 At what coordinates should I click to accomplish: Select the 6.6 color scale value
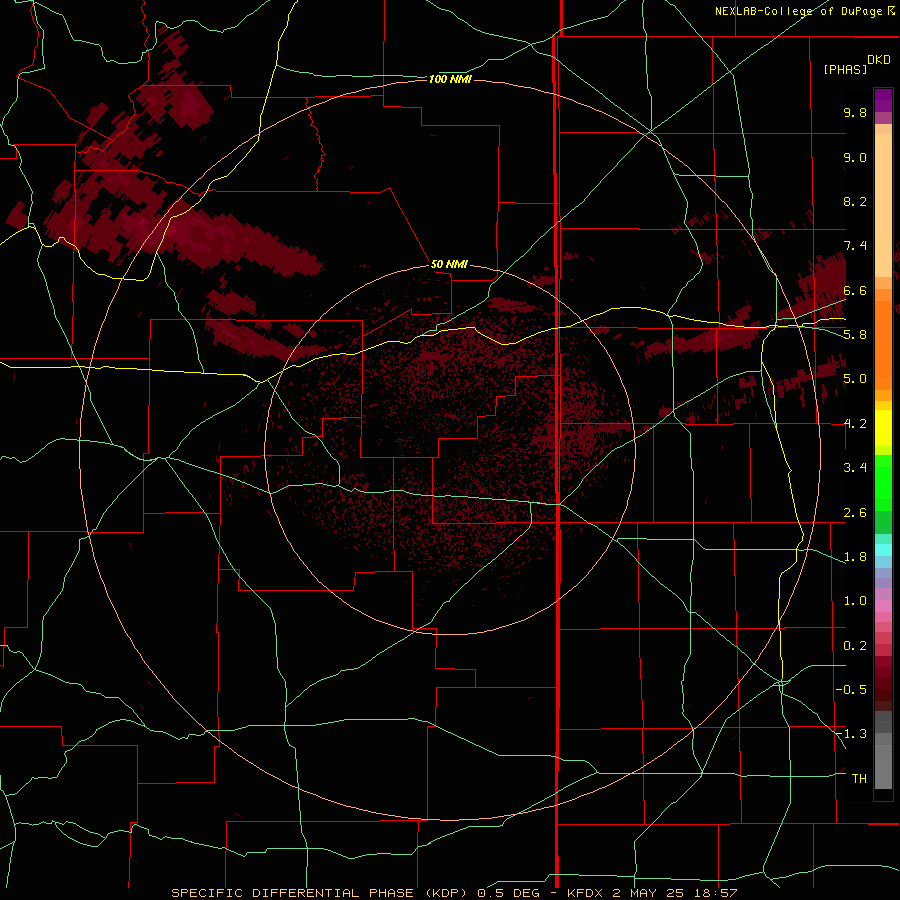pyautogui.click(x=855, y=290)
